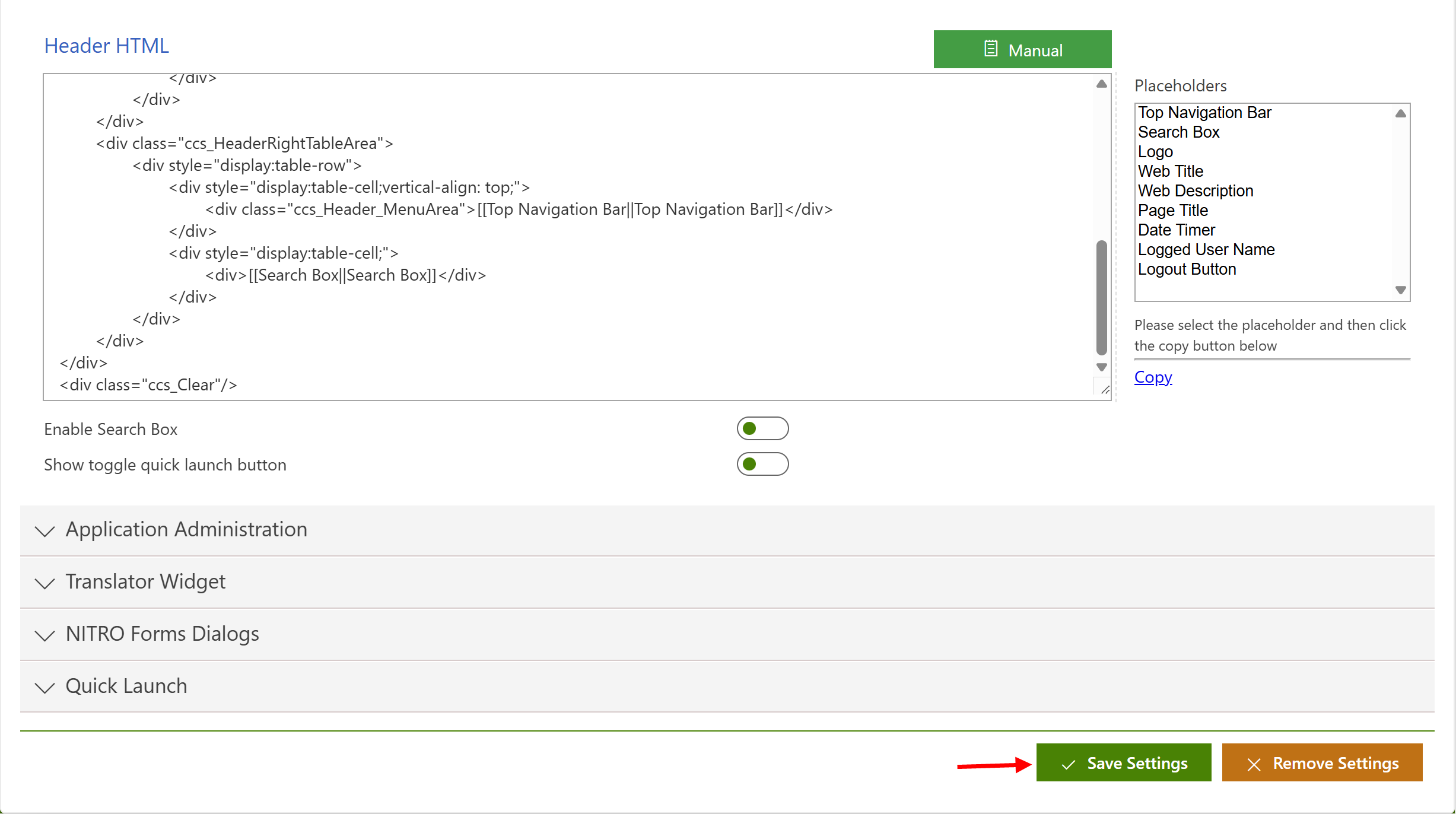The image size is (1456, 814).
Task: Click the checkmark icon on Save Settings
Action: (x=1068, y=764)
